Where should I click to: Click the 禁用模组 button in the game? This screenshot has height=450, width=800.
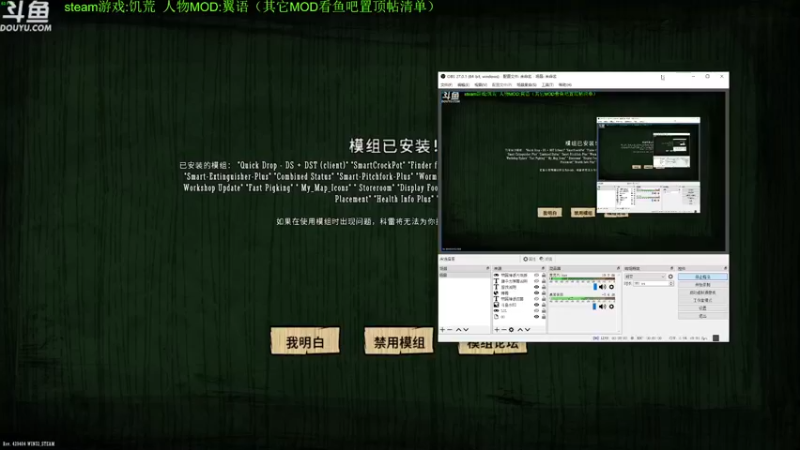pos(399,341)
